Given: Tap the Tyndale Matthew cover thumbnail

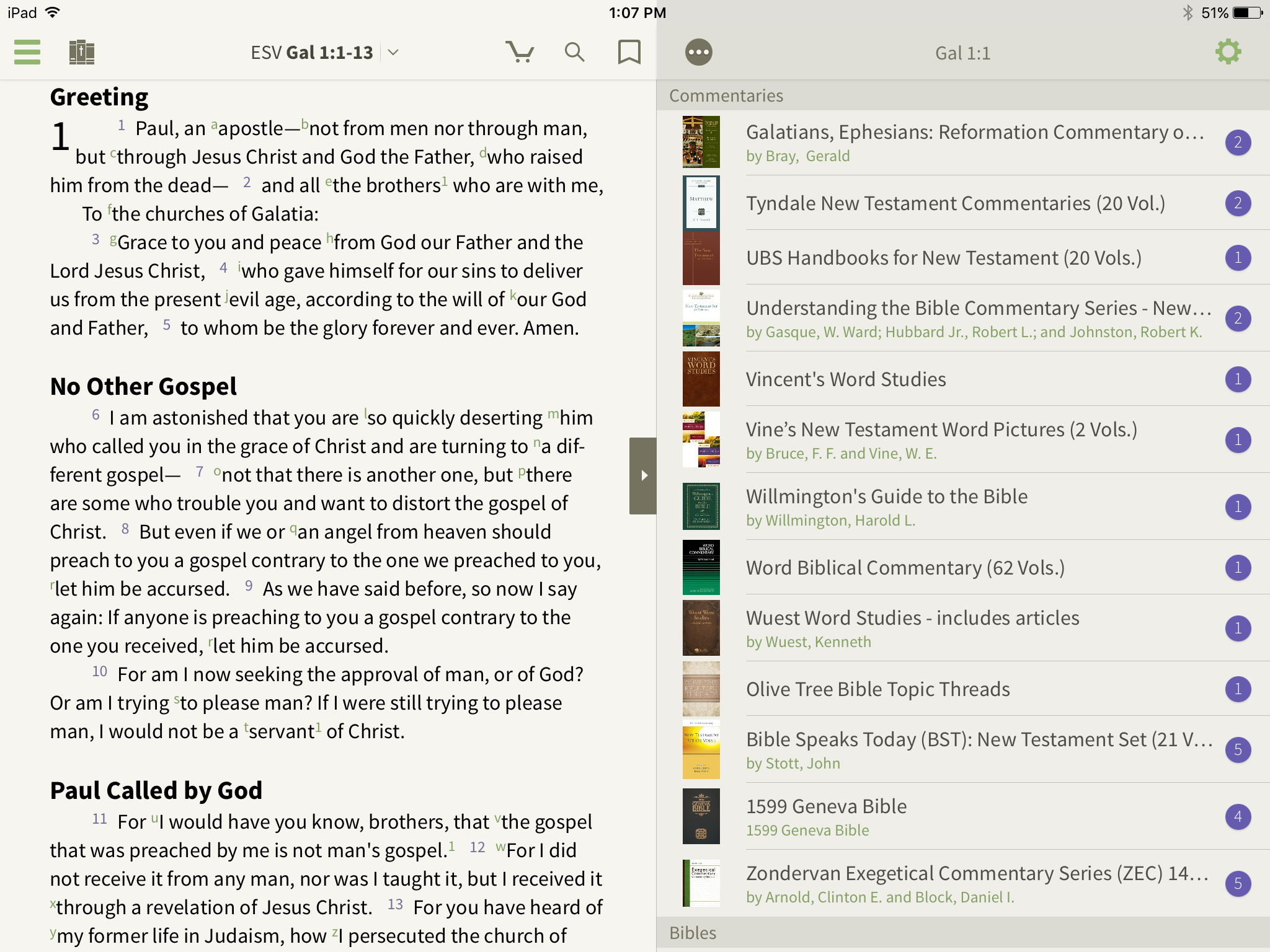Looking at the screenshot, I should coord(701,203).
